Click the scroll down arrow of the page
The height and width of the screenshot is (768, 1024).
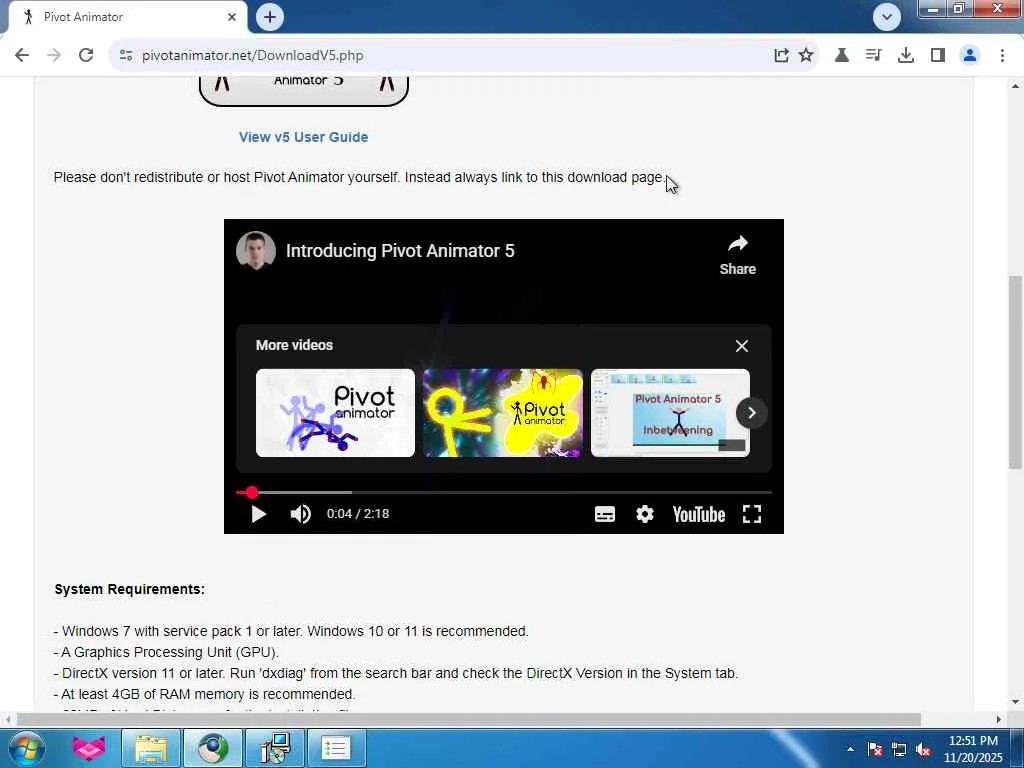coord(1015,702)
